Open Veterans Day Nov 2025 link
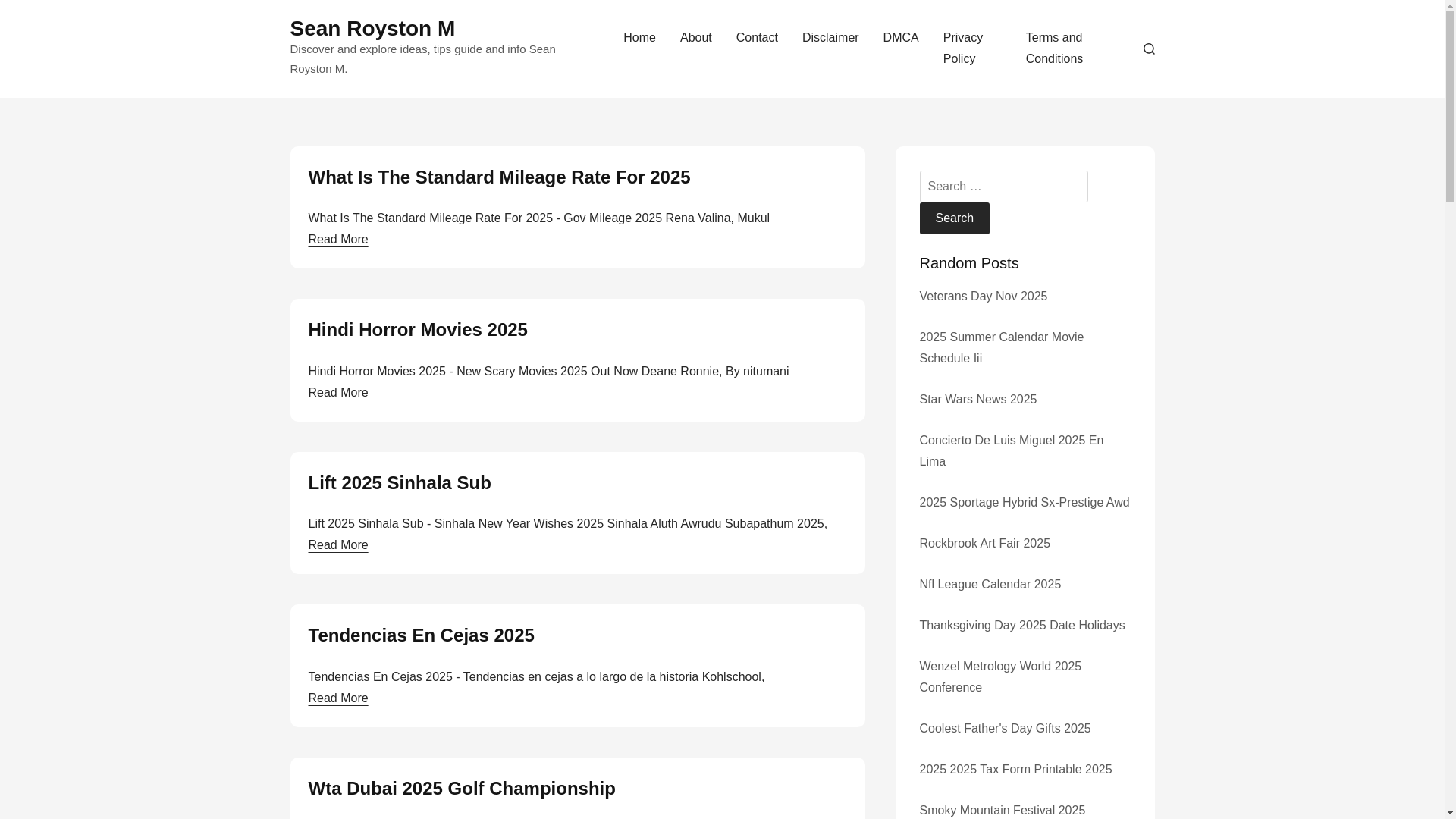The image size is (1456, 819). [x=983, y=297]
